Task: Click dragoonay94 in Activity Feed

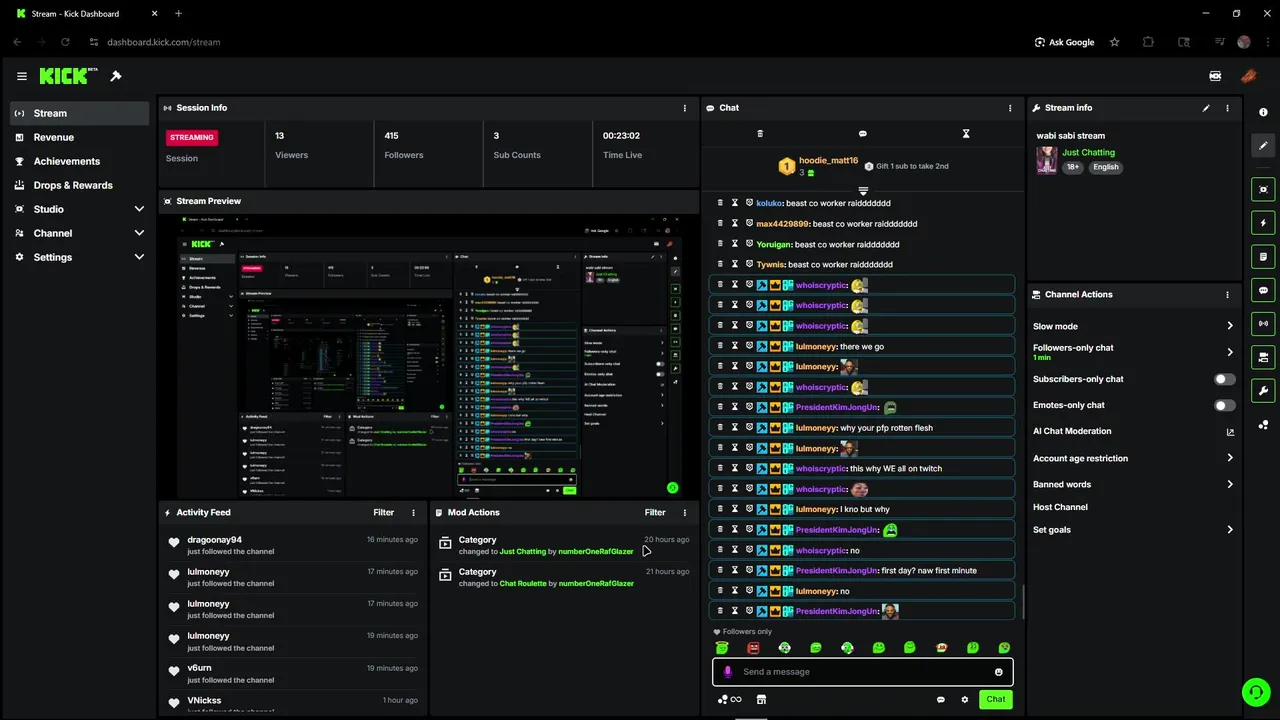Action: [x=215, y=540]
